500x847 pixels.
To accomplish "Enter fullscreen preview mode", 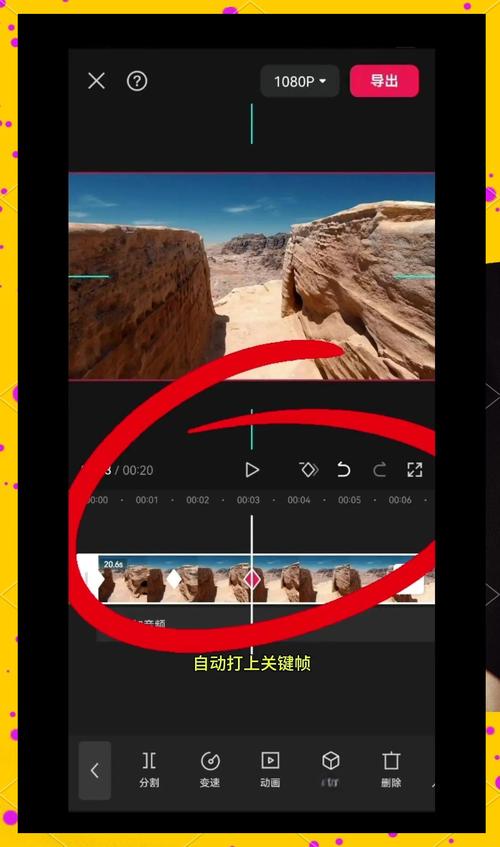I will click(415, 470).
